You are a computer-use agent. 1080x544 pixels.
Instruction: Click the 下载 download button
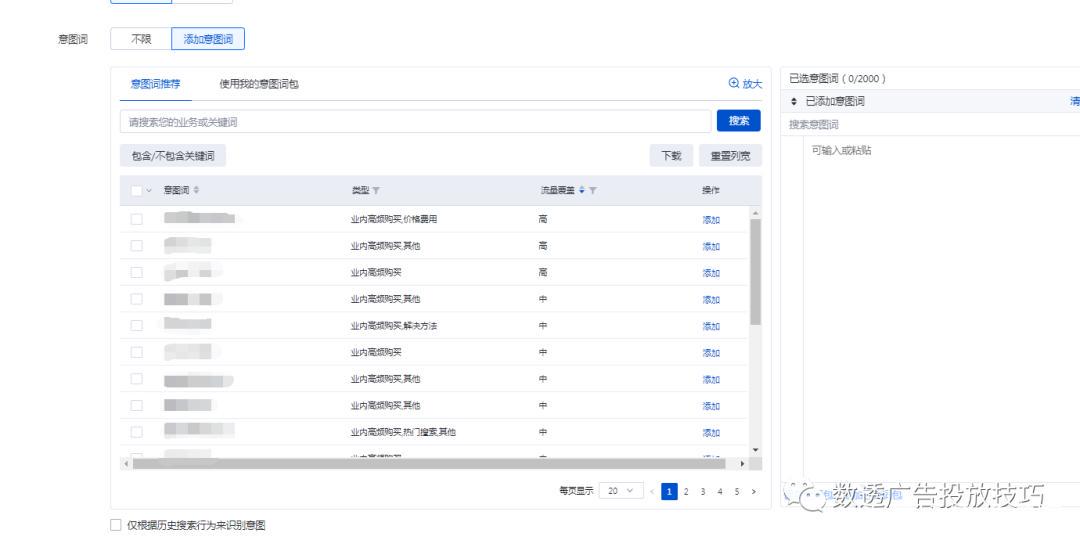tap(671, 156)
